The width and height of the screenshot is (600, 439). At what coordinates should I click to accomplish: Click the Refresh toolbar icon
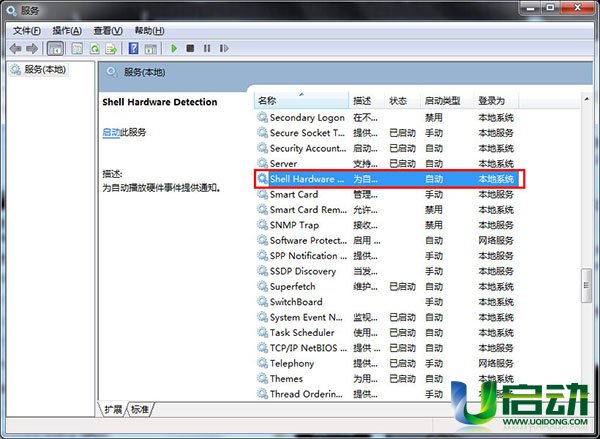pyautogui.click(x=95, y=48)
